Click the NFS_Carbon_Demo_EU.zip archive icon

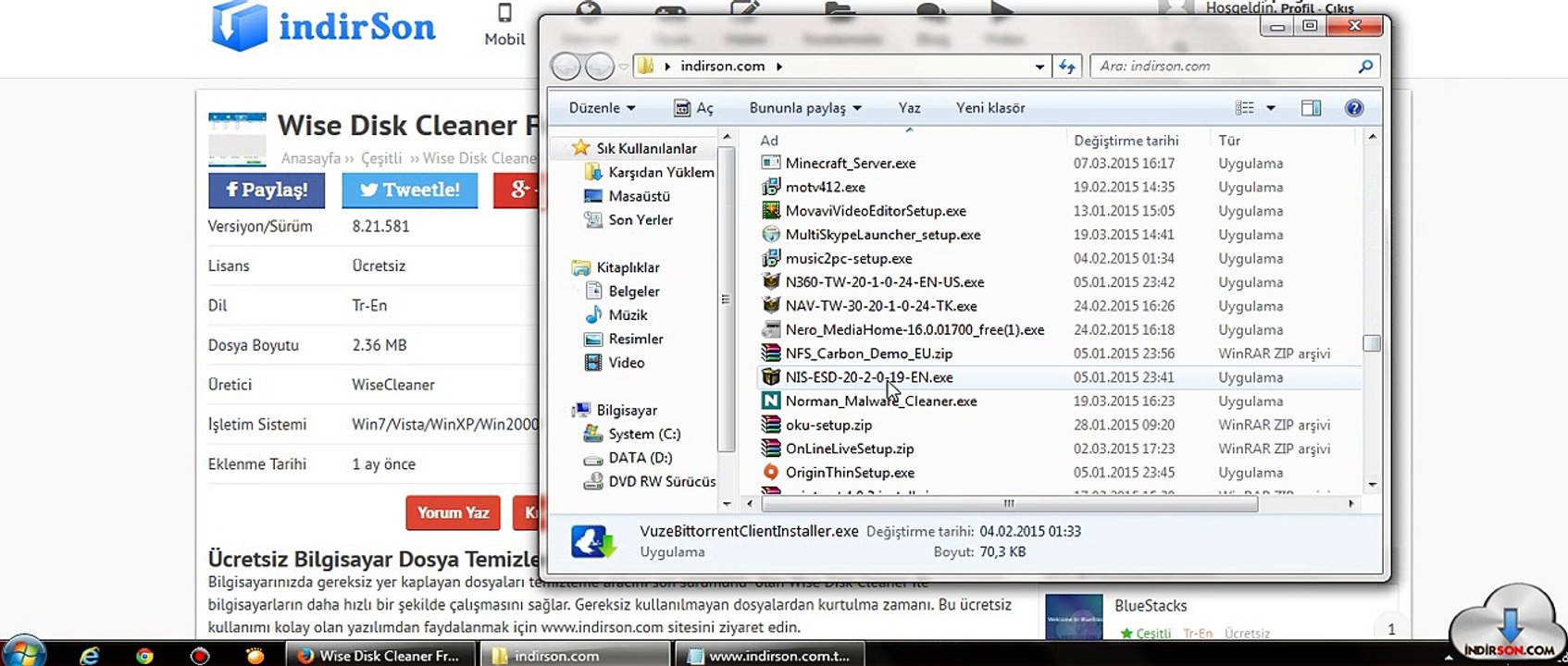click(771, 353)
